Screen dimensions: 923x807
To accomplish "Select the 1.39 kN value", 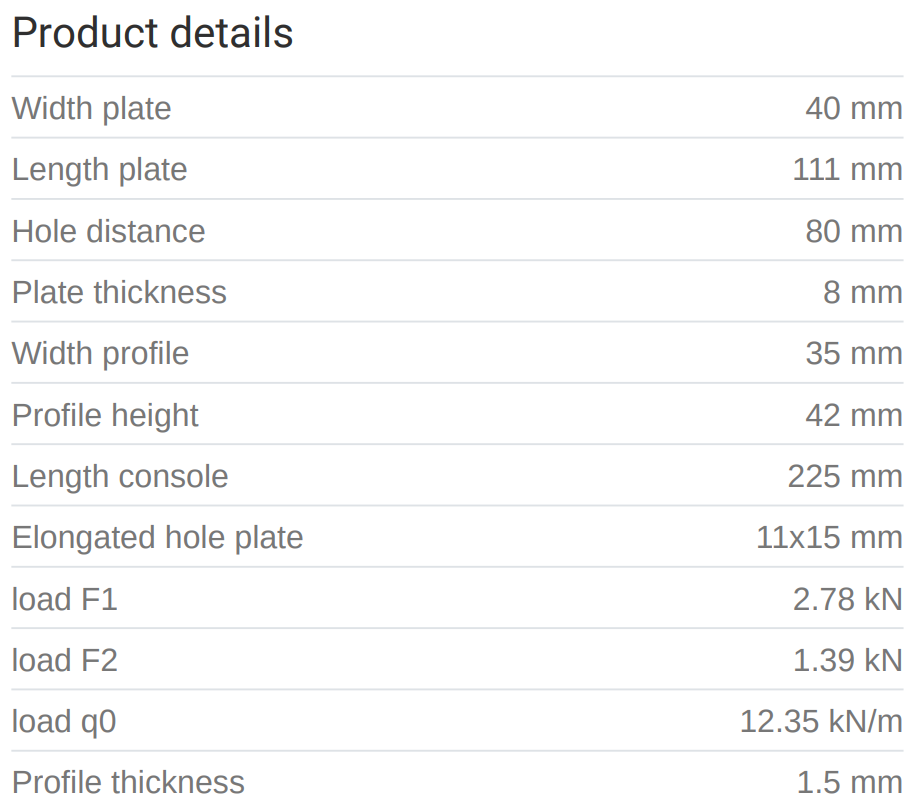I will point(847,660).
